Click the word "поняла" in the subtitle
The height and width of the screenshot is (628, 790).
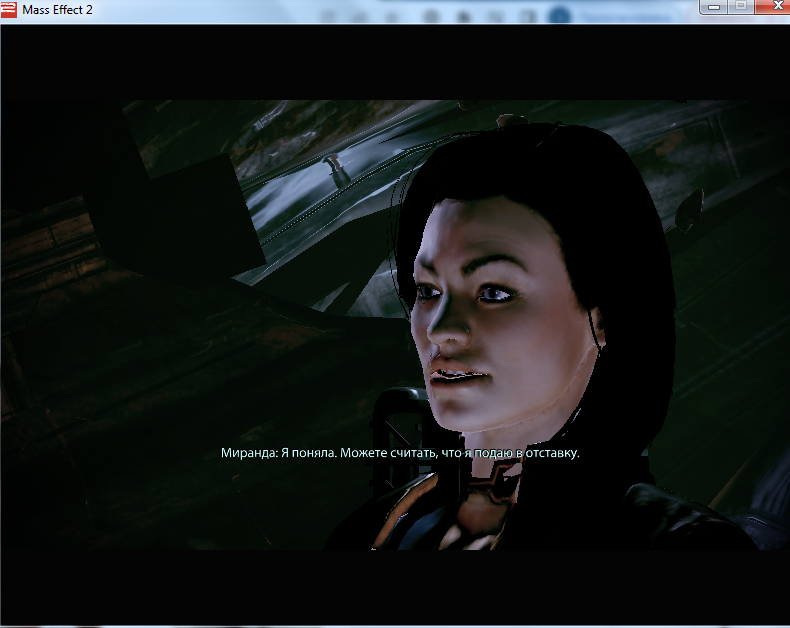pyautogui.click(x=310, y=453)
